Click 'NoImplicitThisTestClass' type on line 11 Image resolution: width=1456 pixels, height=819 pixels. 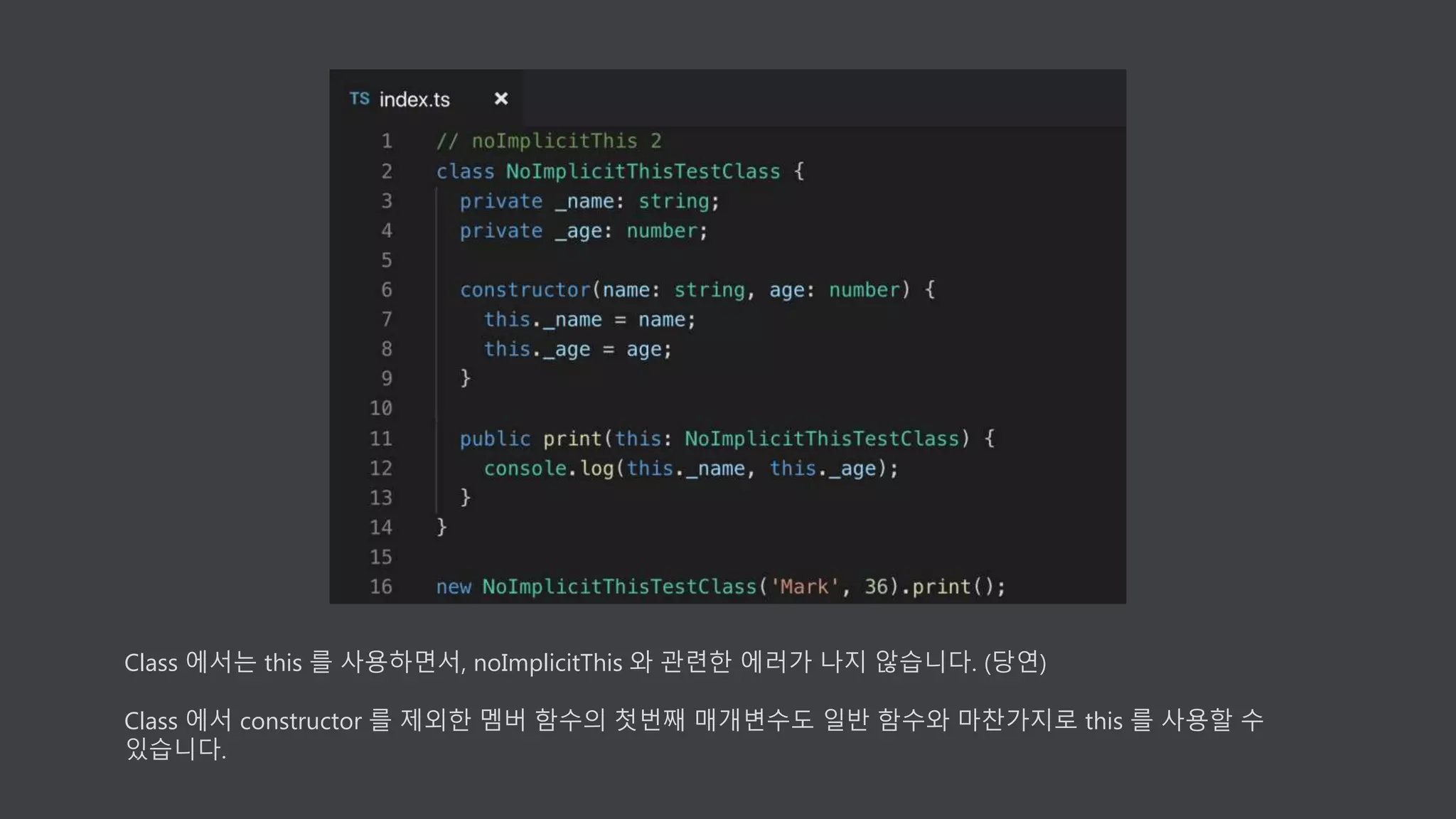coord(821,439)
